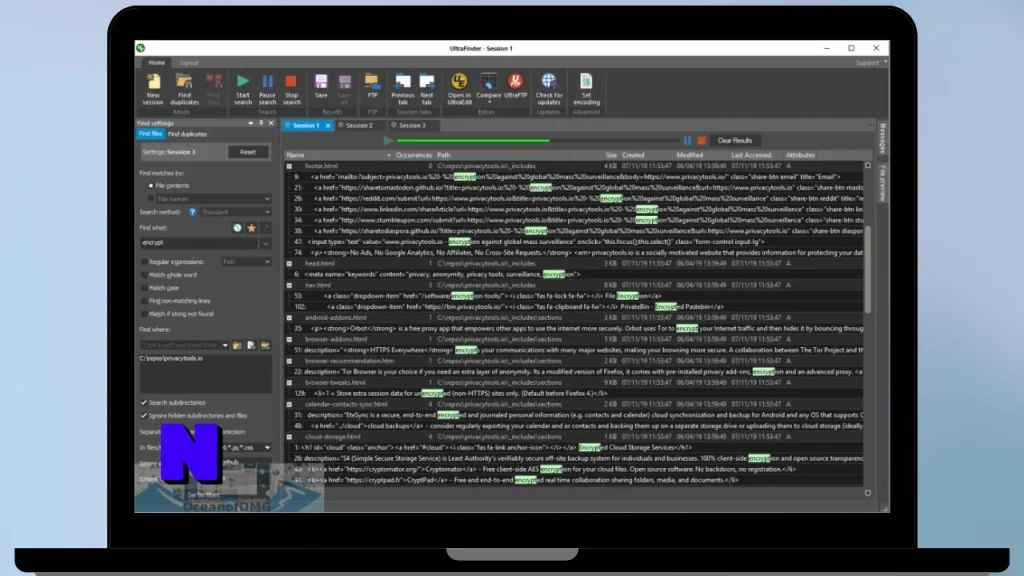Collapse the nav.html result group

[289, 285]
